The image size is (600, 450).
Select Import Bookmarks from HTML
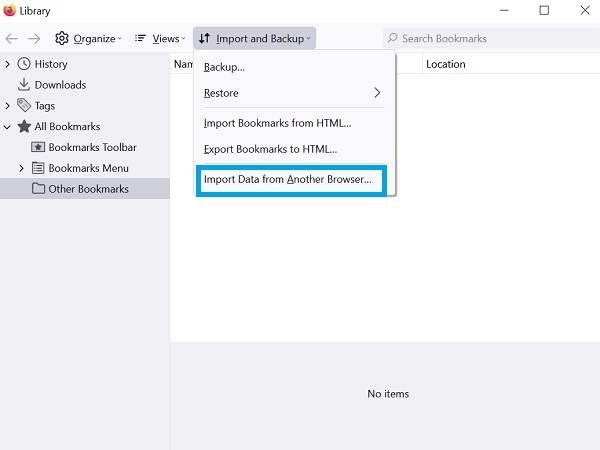tap(277, 124)
